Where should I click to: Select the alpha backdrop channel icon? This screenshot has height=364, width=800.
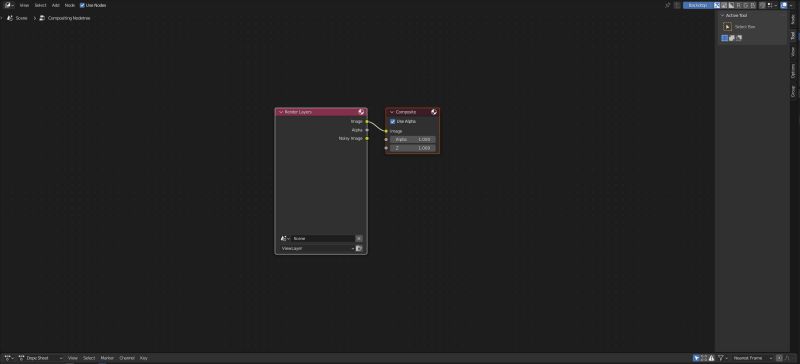pos(731,5)
